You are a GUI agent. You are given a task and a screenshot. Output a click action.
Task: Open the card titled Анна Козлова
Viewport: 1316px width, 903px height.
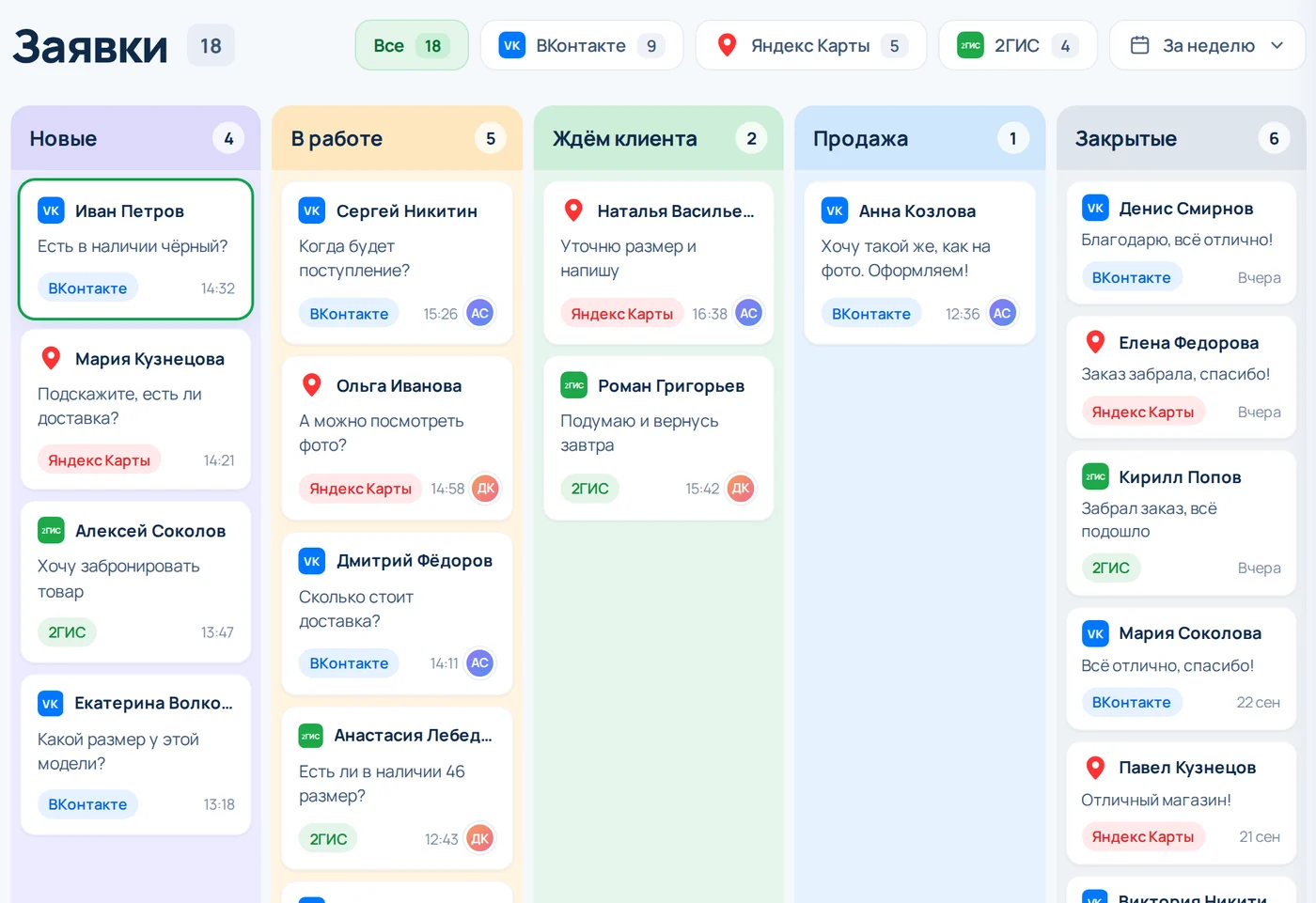(x=920, y=263)
